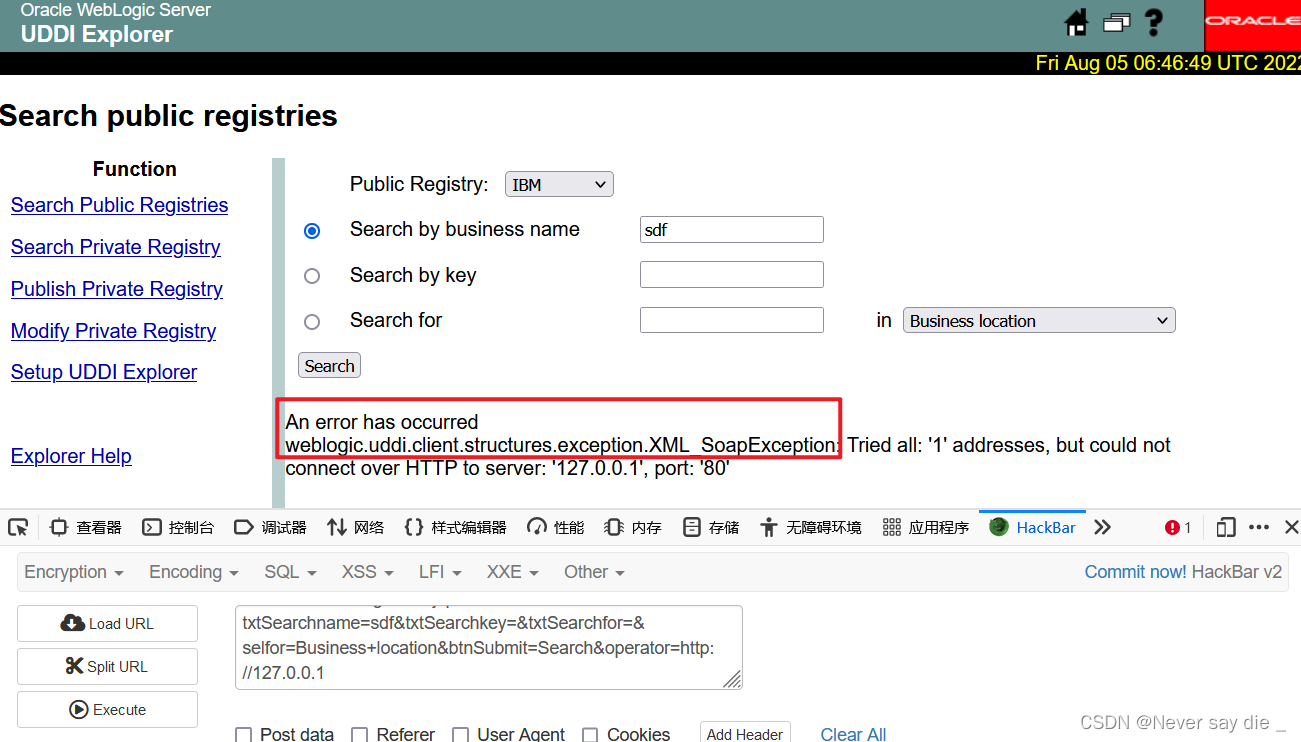Open Search Public Registries link
This screenshot has height=742, width=1301.
(119, 205)
